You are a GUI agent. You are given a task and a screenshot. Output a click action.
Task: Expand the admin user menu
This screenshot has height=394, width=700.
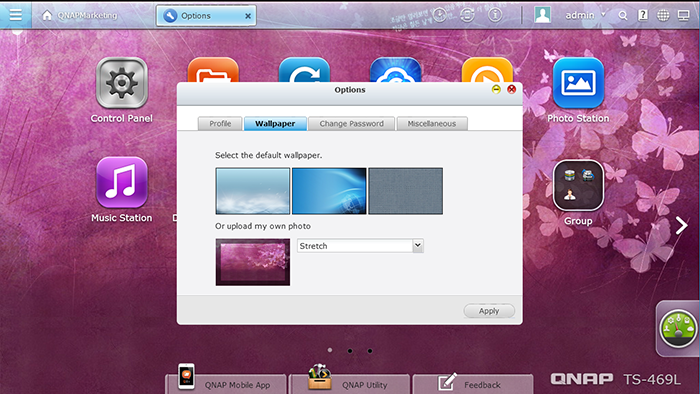[585, 15]
